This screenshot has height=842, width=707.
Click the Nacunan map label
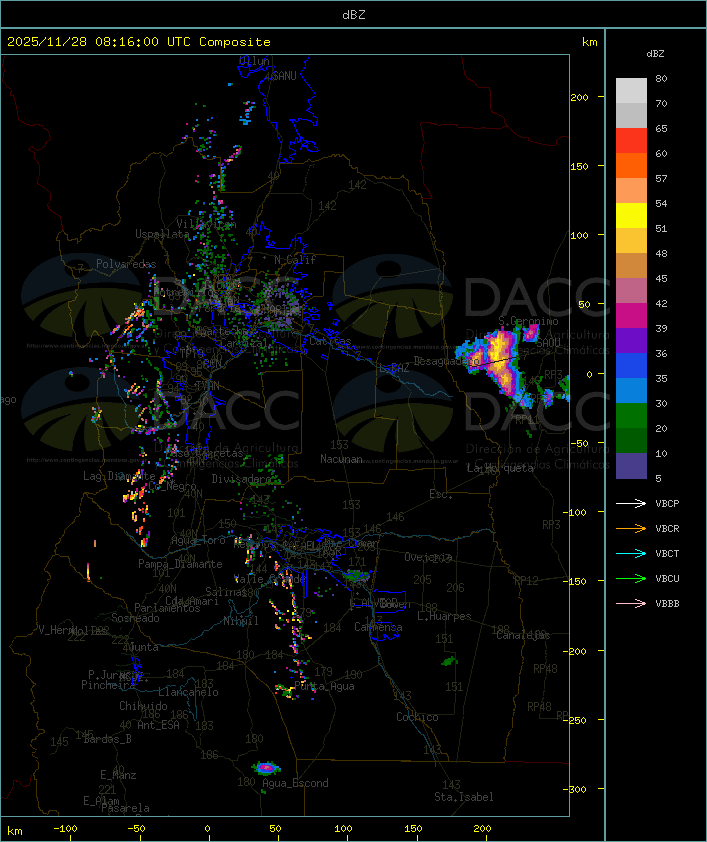coord(341,459)
